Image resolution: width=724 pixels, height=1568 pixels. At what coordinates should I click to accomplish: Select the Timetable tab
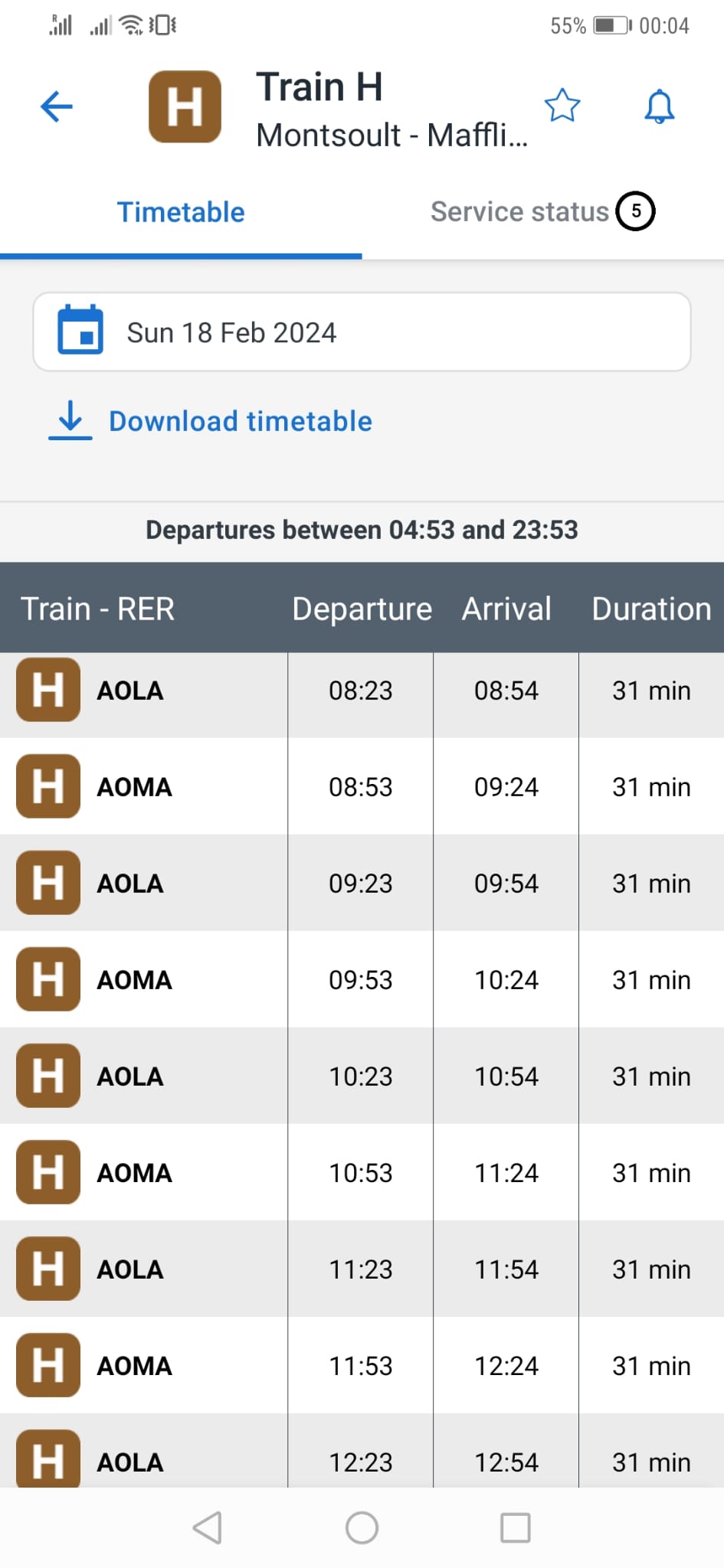(181, 212)
